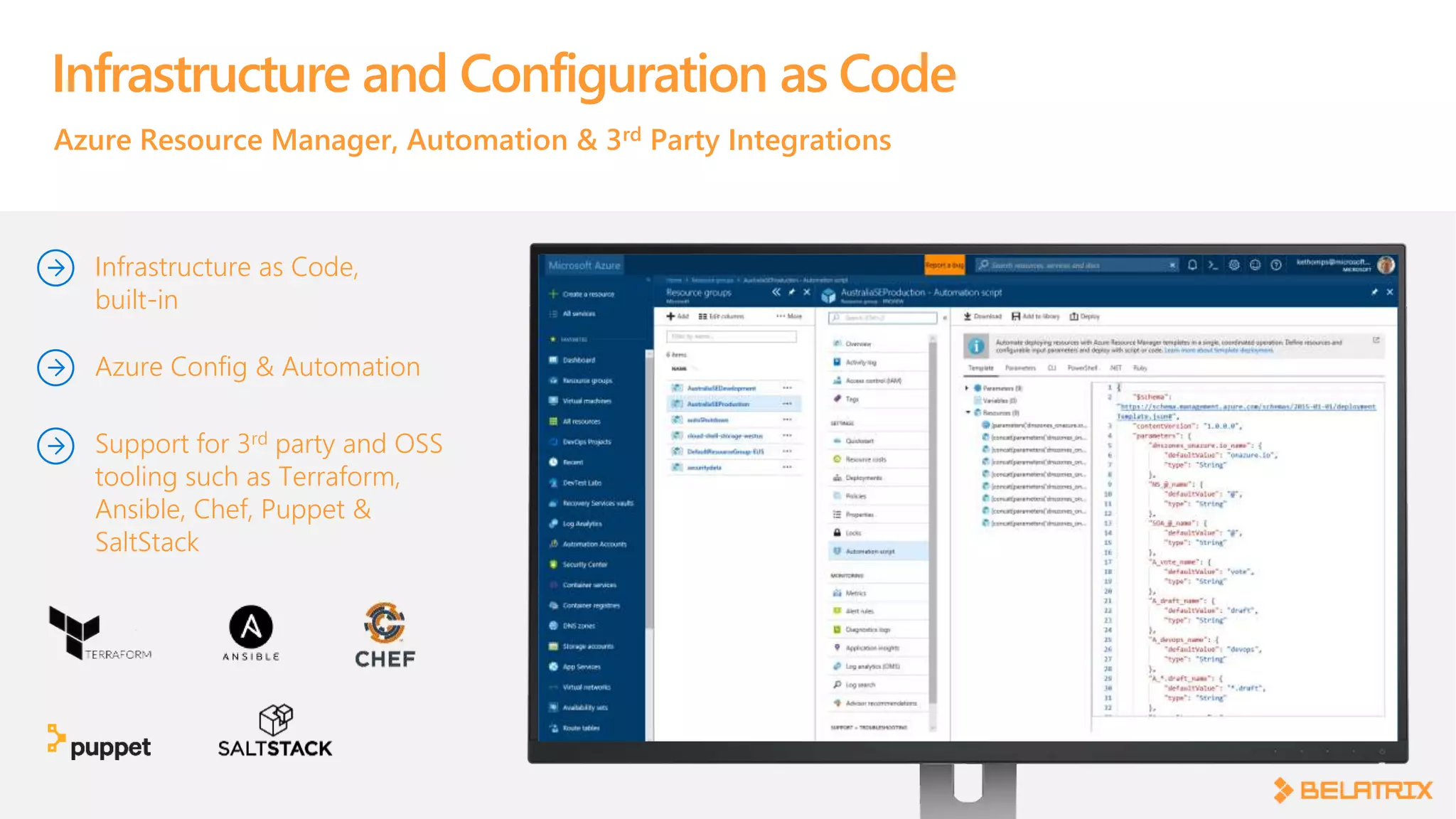Open the AustraliaSEDevelopment resource group
This screenshot has width=1456, height=819.
tap(722, 388)
